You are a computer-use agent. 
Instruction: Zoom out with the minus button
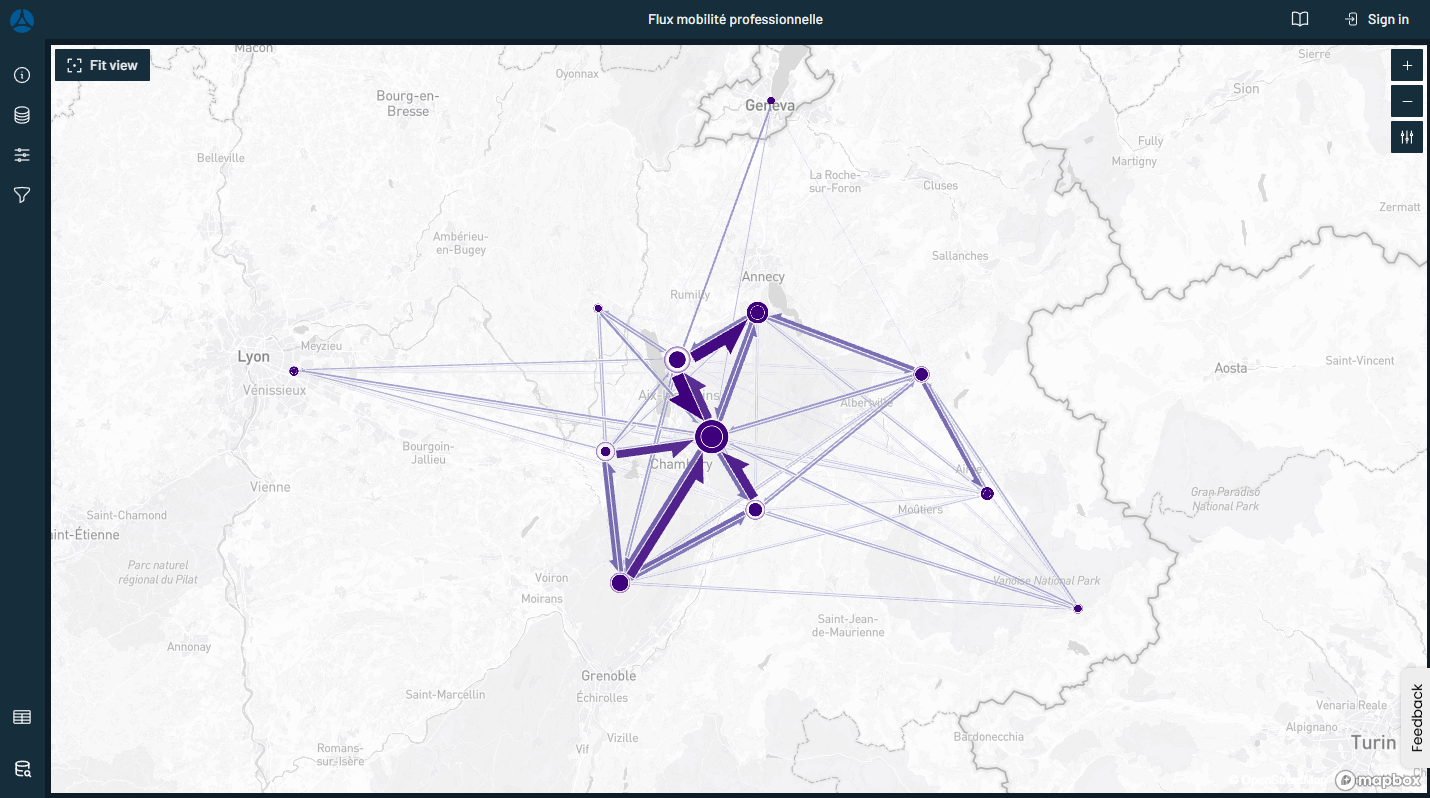click(1407, 101)
